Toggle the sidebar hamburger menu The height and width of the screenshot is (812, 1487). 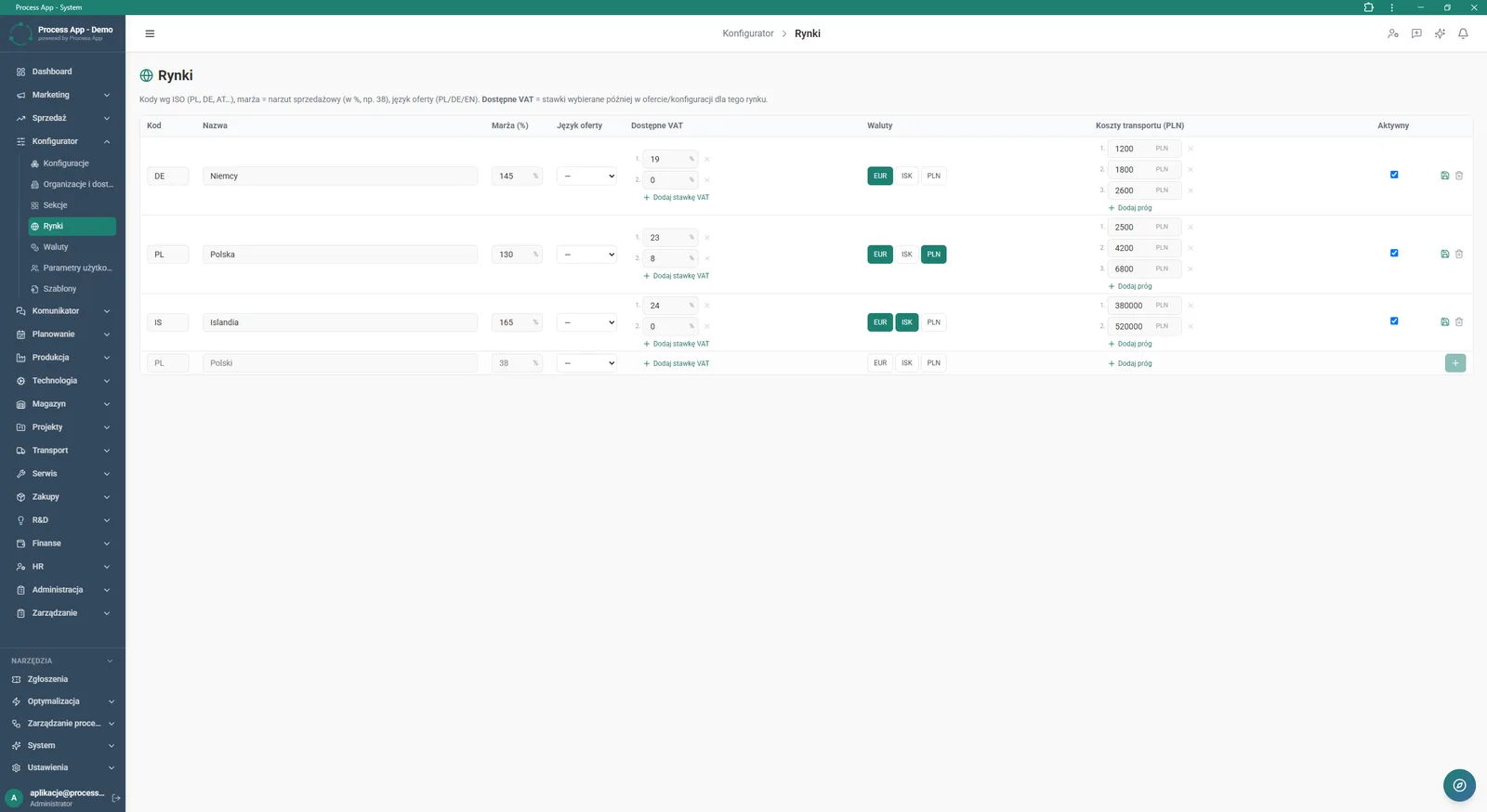150,33
